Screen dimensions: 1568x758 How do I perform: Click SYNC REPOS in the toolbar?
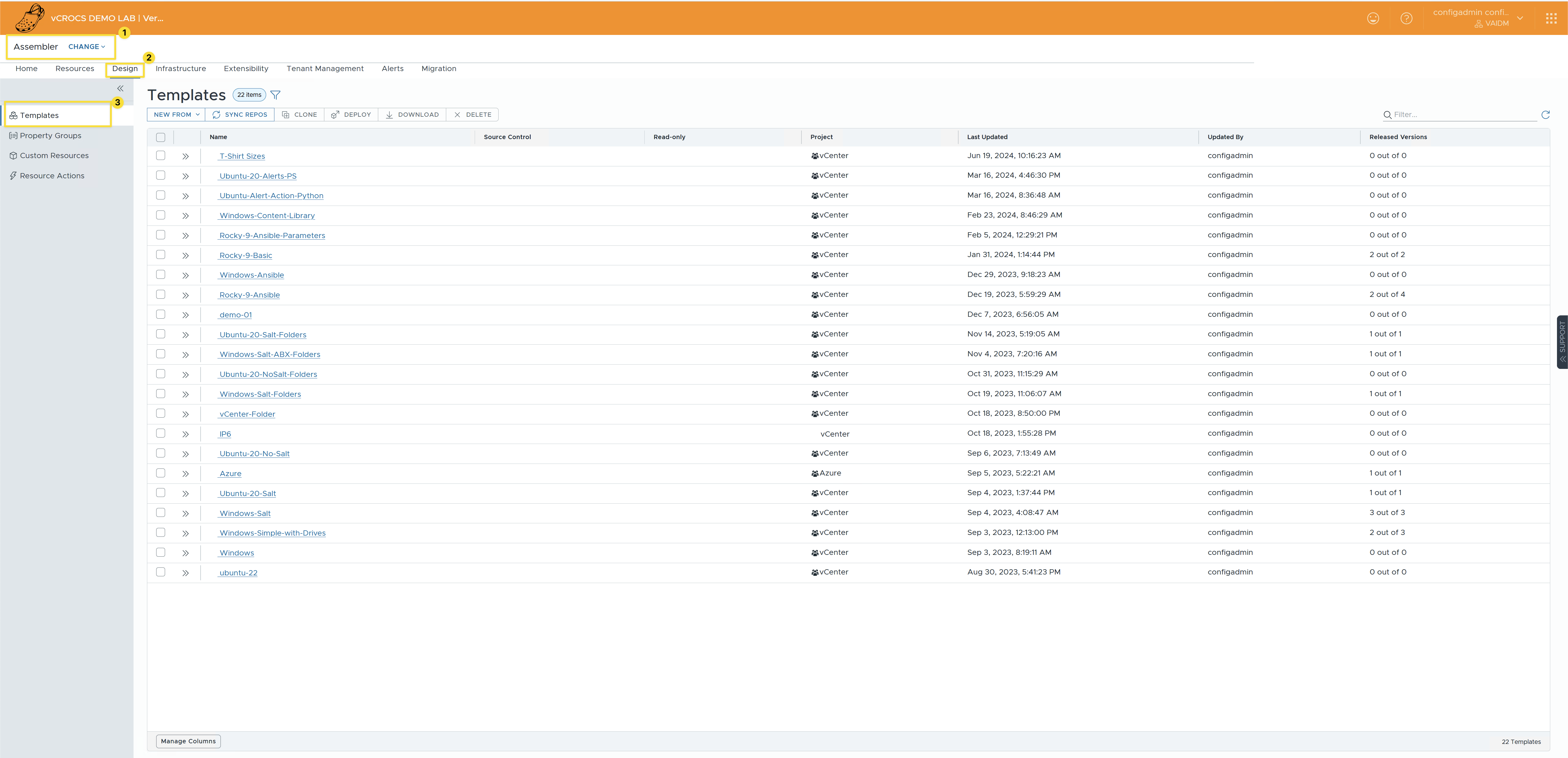pyautogui.click(x=240, y=115)
